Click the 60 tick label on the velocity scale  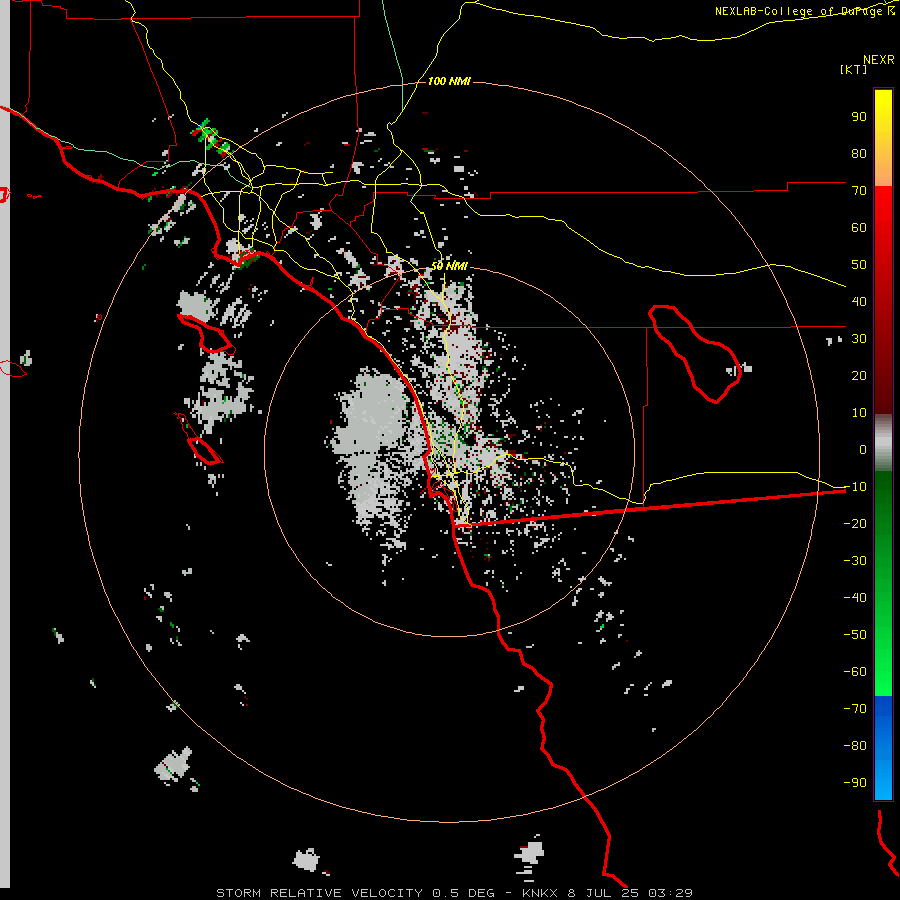pyautogui.click(x=859, y=228)
